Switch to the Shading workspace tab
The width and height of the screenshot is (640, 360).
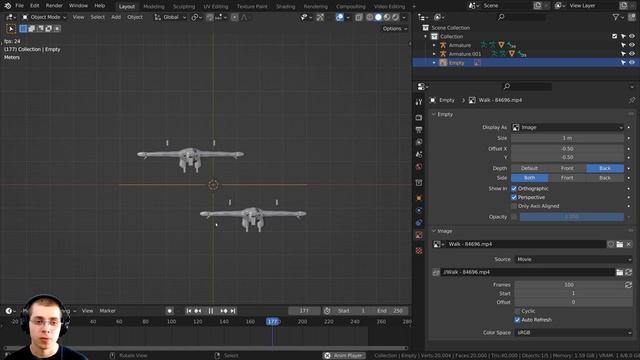click(285, 7)
